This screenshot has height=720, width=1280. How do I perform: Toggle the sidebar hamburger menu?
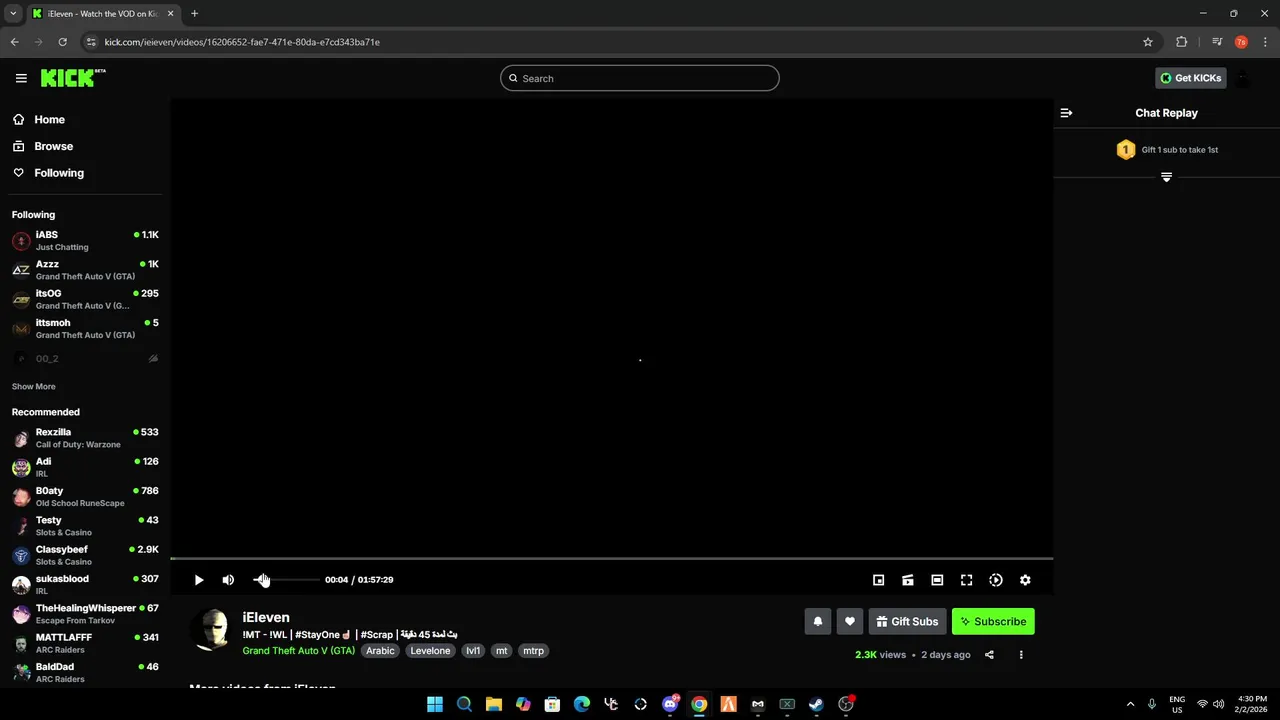pos(21,78)
